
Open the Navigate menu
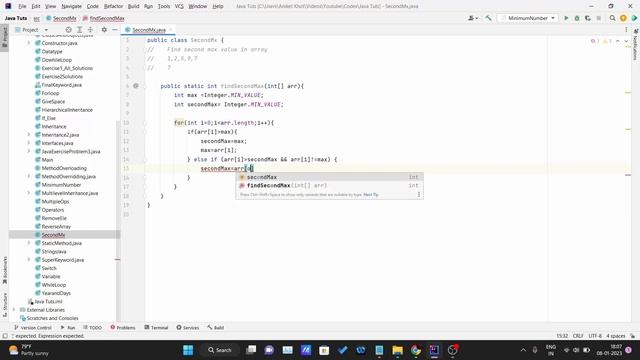click(71, 6)
